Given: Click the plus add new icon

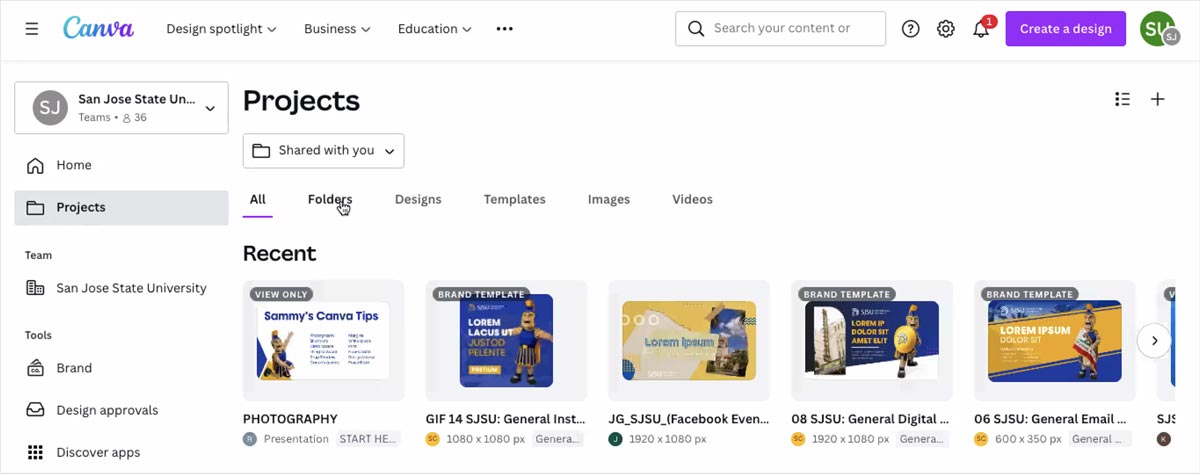Looking at the screenshot, I should (x=1157, y=99).
